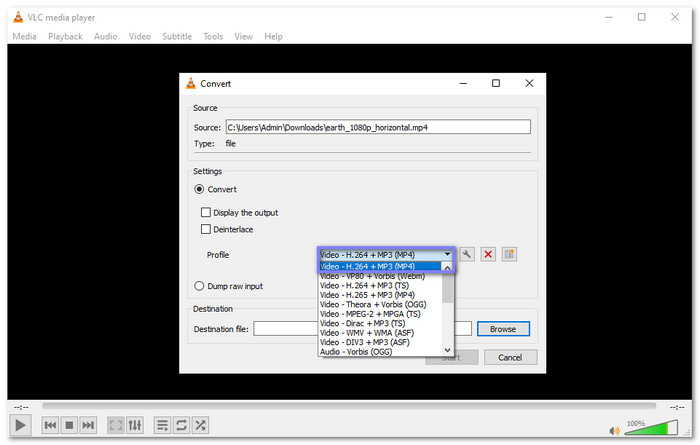Click the Play button in VLC controls
The height and width of the screenshot is (445, 700).
pos(20,425)
